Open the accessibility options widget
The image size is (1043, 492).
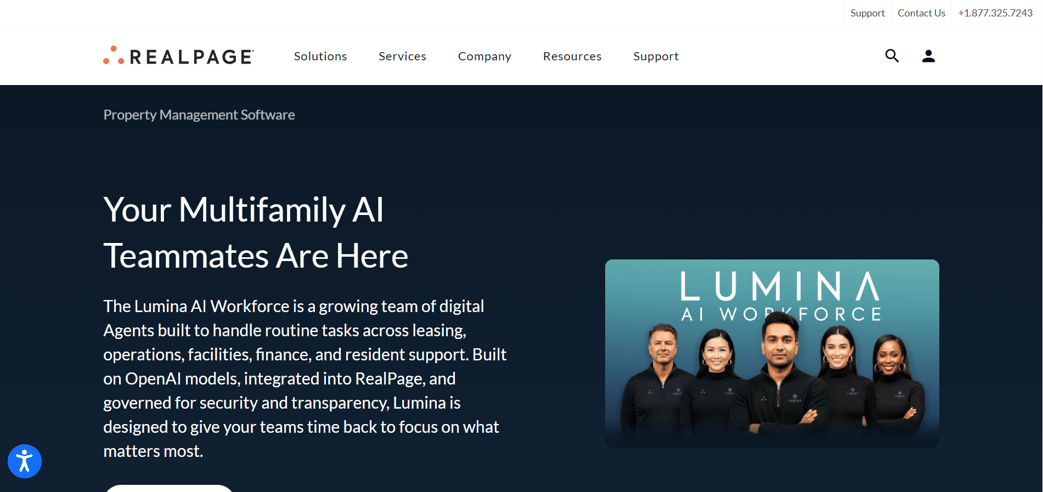tap(24, 461)
